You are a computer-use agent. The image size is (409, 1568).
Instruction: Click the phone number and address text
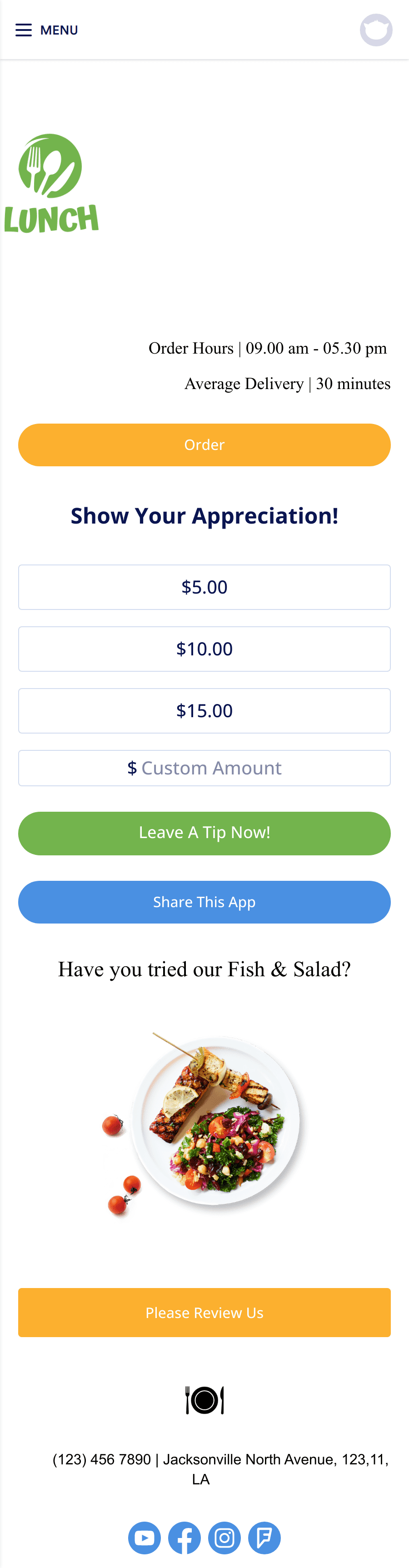pyautogui.click(x=219, y=1469)
